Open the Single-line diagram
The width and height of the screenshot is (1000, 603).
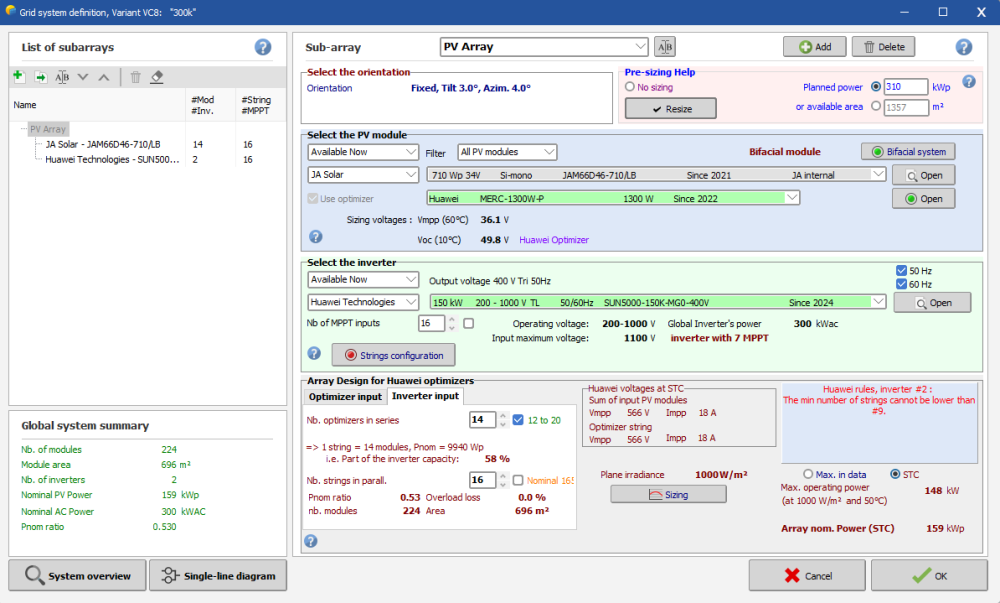click(218, 576)
